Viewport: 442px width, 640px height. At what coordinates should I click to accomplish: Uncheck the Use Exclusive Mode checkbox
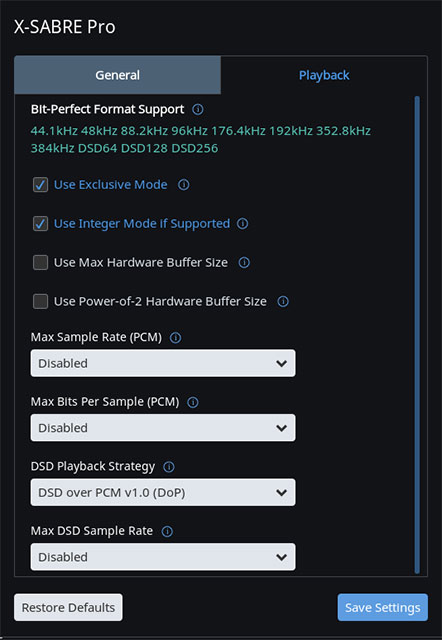coord(40,185)
